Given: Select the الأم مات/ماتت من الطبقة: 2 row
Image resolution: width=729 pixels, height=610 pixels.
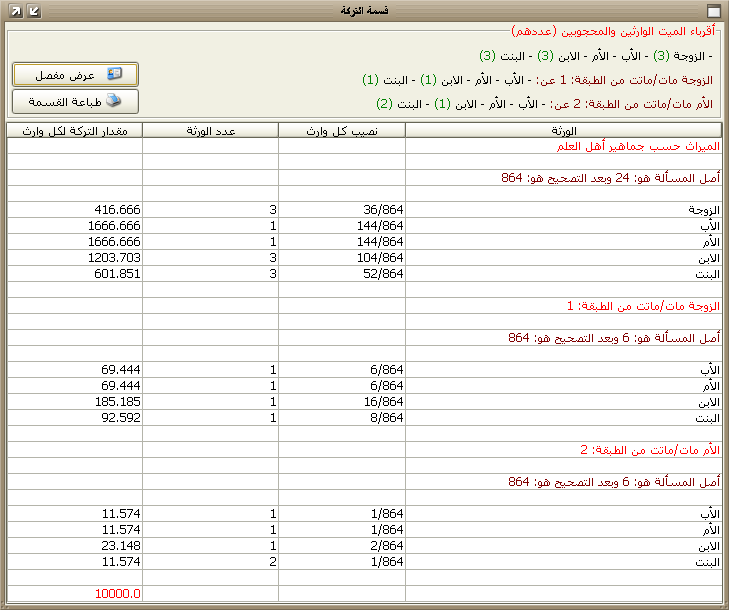Looking at the screenshot, I should pyautogui.click(x=364, y=450).
